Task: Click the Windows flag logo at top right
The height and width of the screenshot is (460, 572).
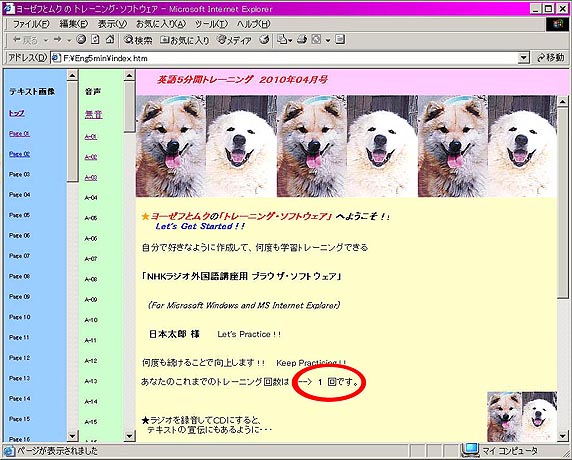Action: (557, 24)
